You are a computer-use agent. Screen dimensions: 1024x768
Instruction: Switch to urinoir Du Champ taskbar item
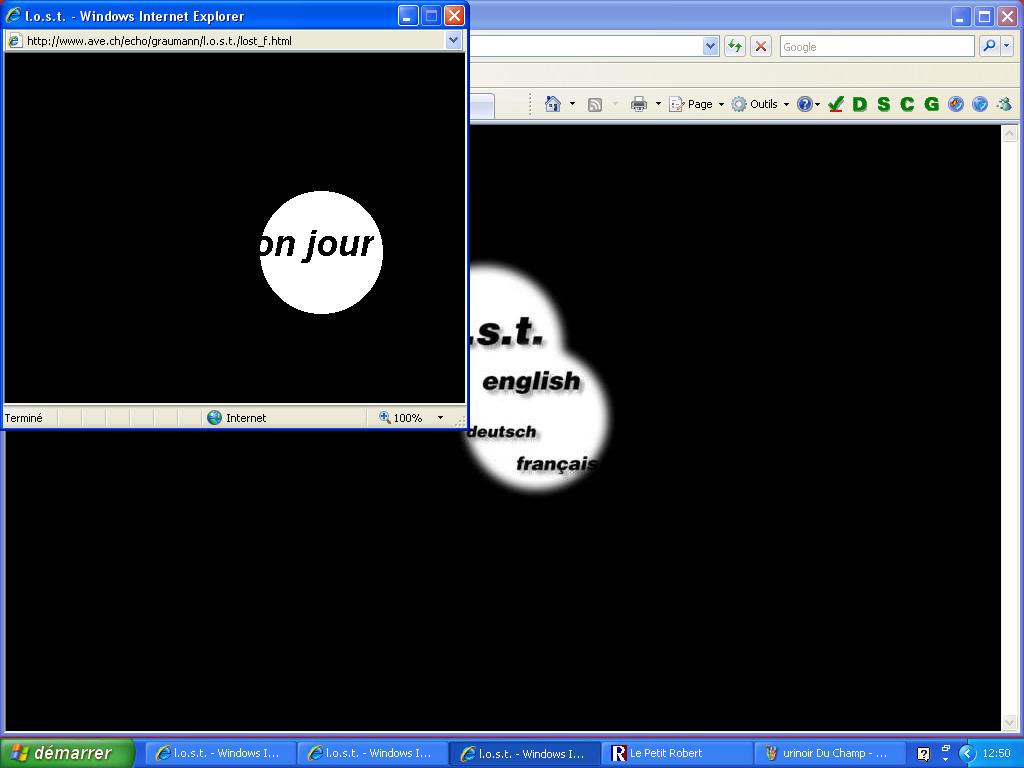click(x=829, y=753)
